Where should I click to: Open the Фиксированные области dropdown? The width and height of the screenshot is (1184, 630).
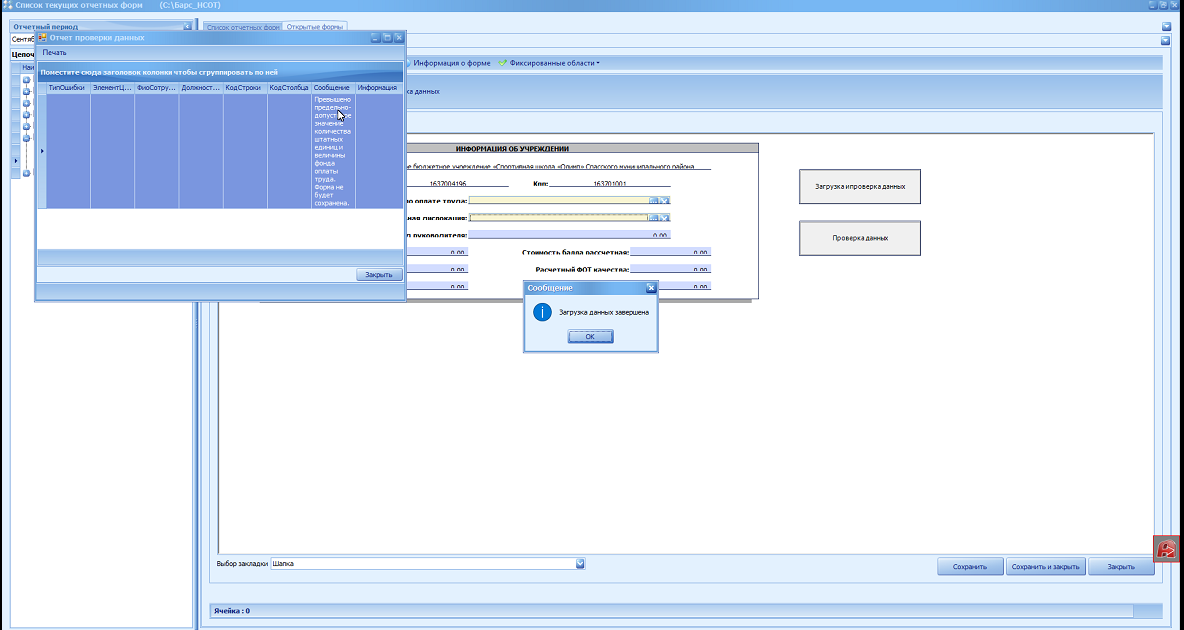coord(554,63)
